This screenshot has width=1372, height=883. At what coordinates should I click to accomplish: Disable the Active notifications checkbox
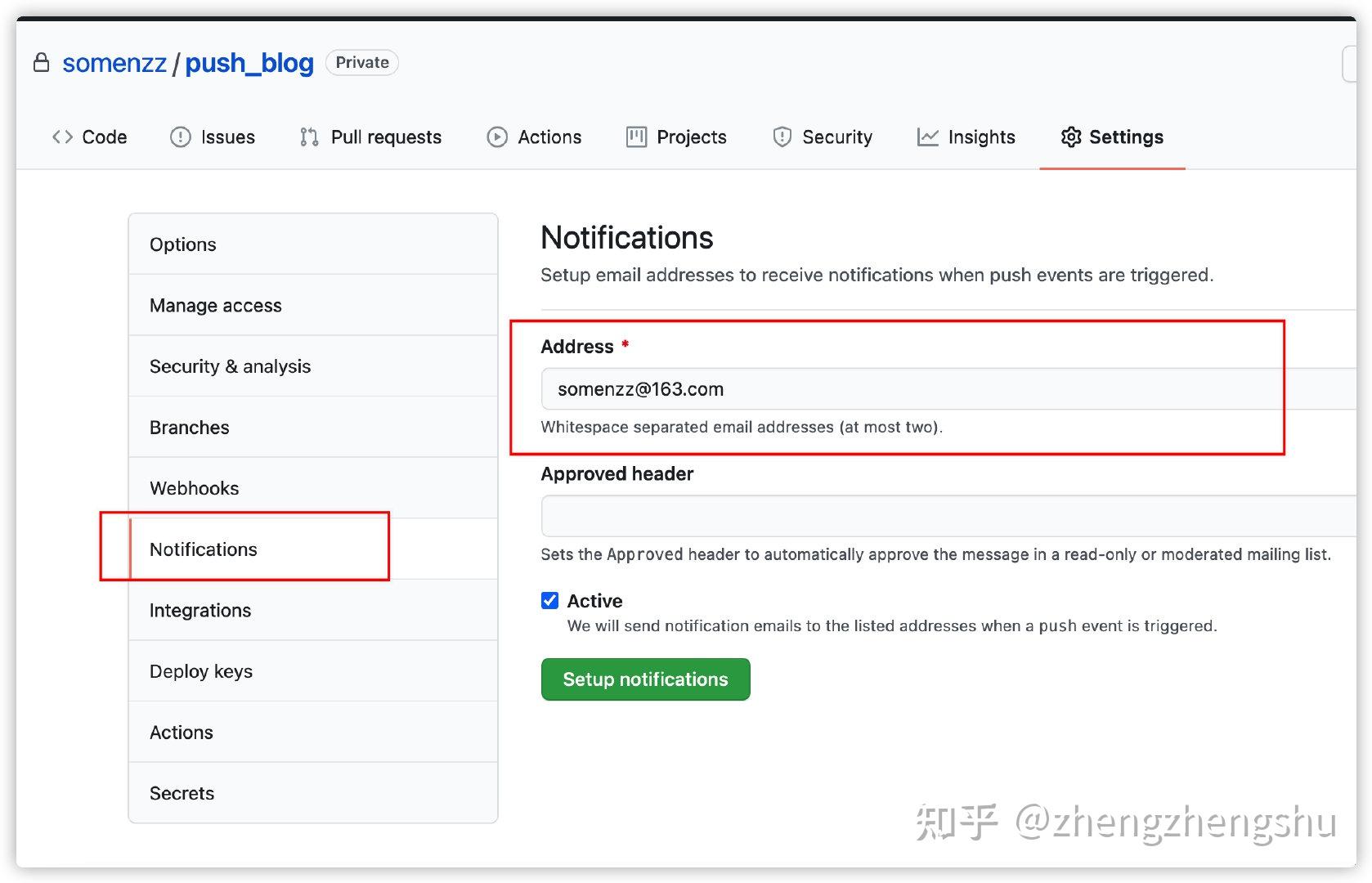coord(550,600)
